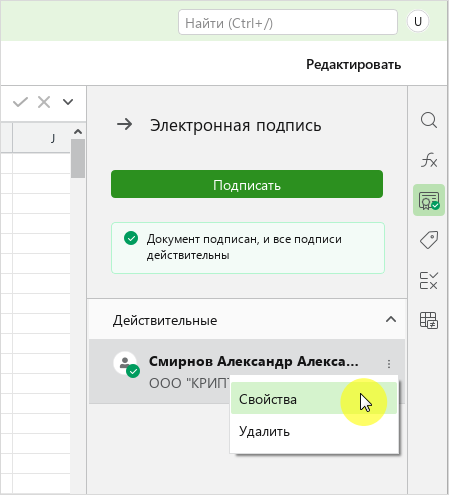Open the three-dot menu for Смирнов signature
Image resolution: width=449 pixels, height=495 pixels.
389,364
